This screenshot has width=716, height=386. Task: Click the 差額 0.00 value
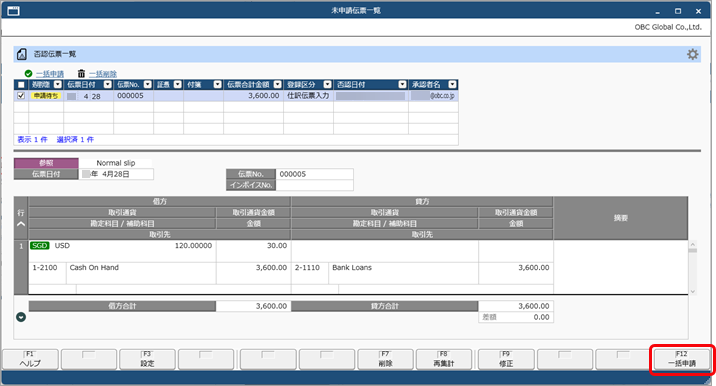(542, 317)
